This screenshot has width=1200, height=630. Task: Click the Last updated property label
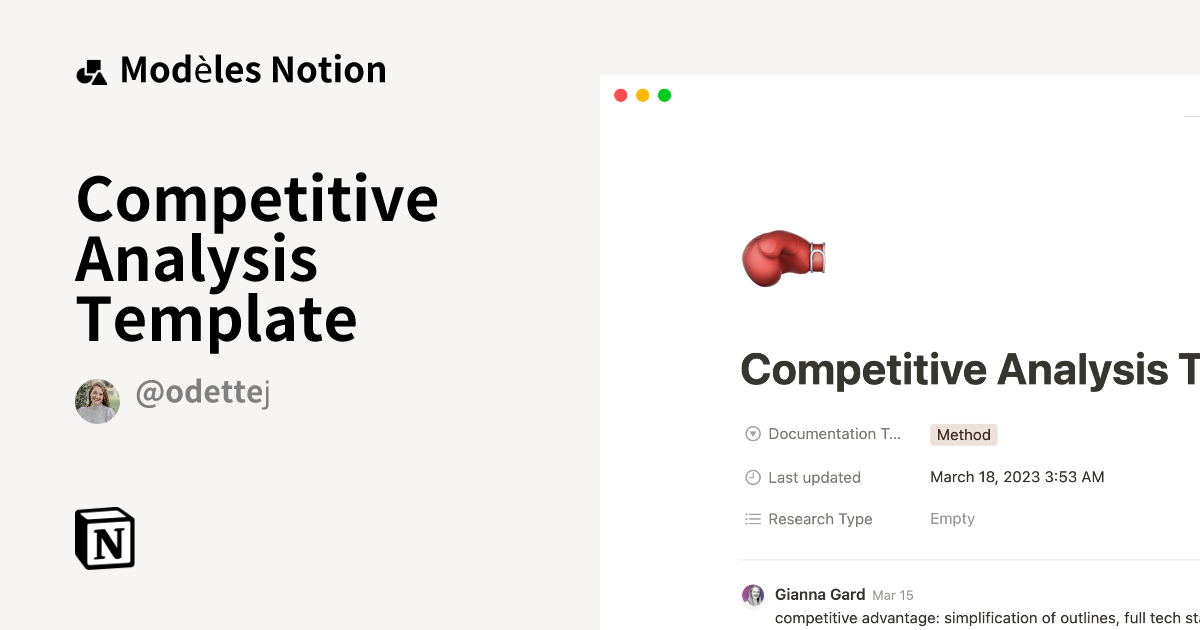[x=814, y=477]
